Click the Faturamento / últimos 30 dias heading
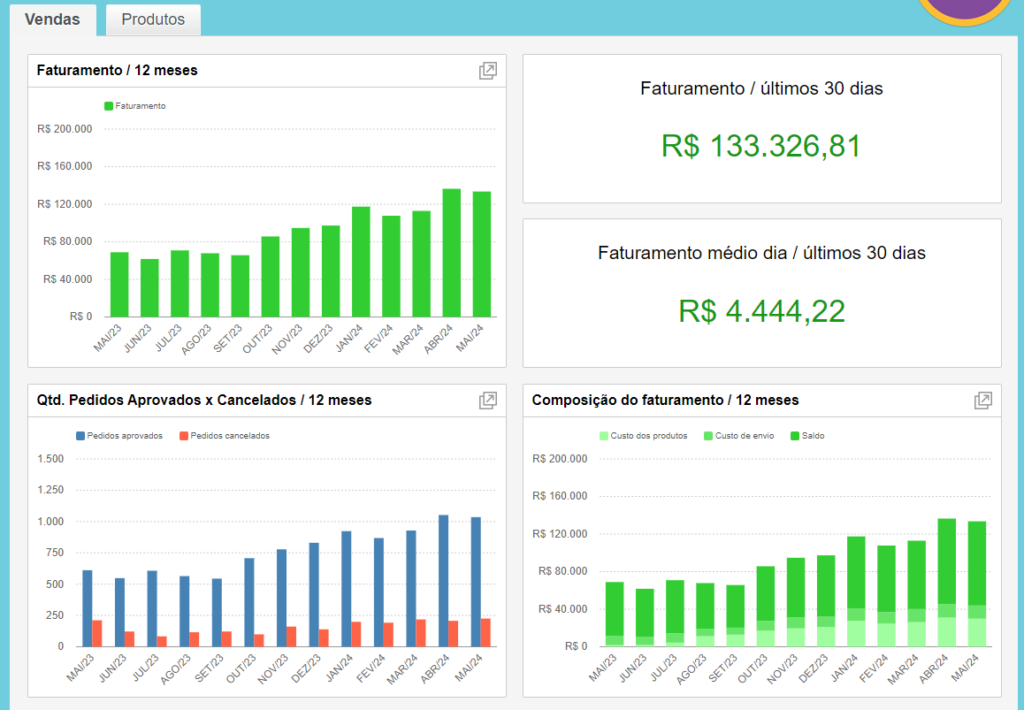This screenshot has height=710, width=1024. [761, 88]
